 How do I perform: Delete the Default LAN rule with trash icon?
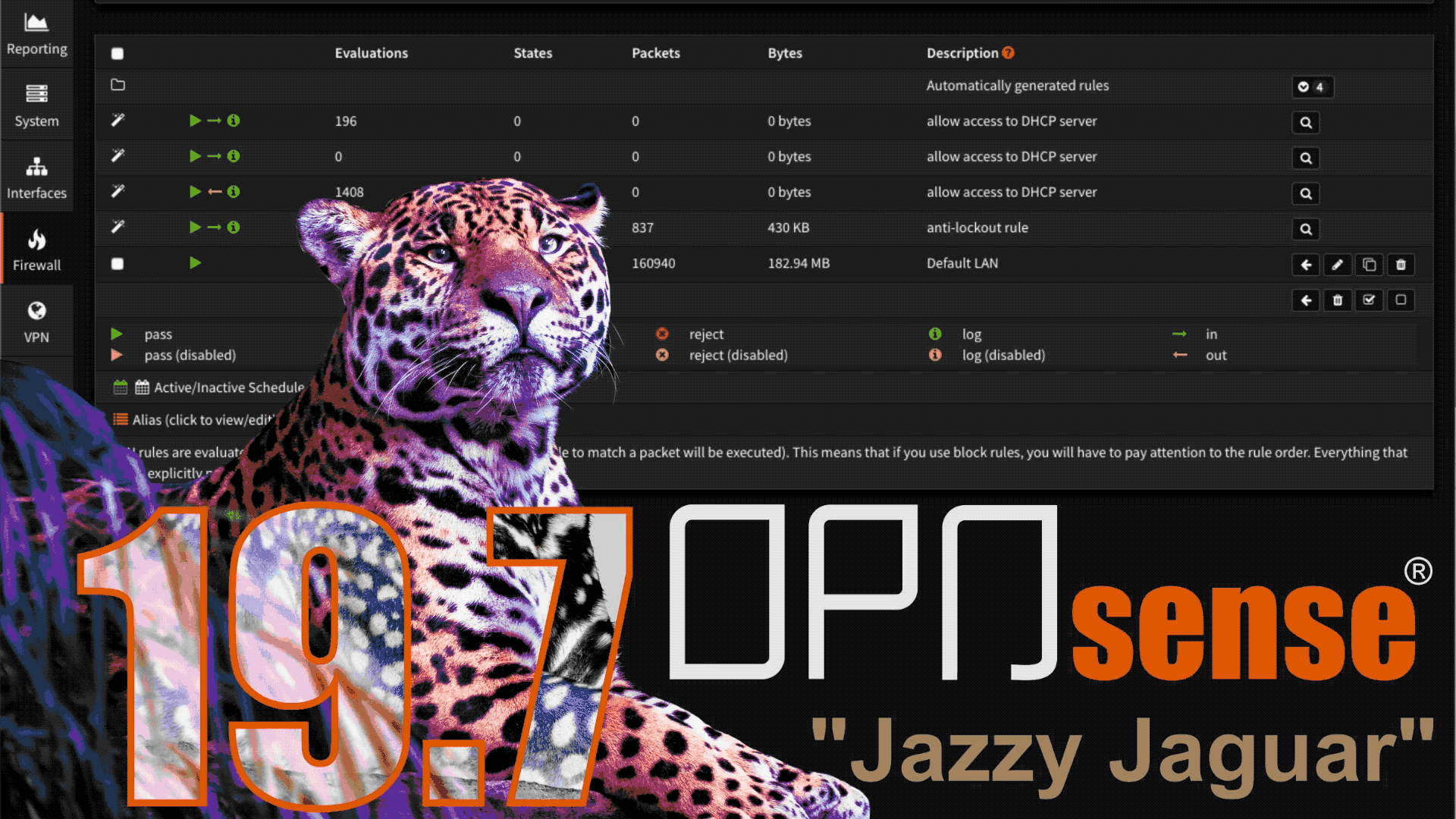coord(1401,265)
